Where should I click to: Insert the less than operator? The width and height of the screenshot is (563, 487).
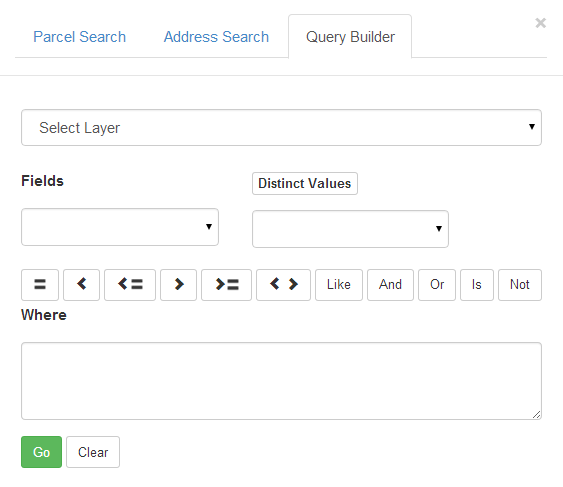[x=82, y=285]
